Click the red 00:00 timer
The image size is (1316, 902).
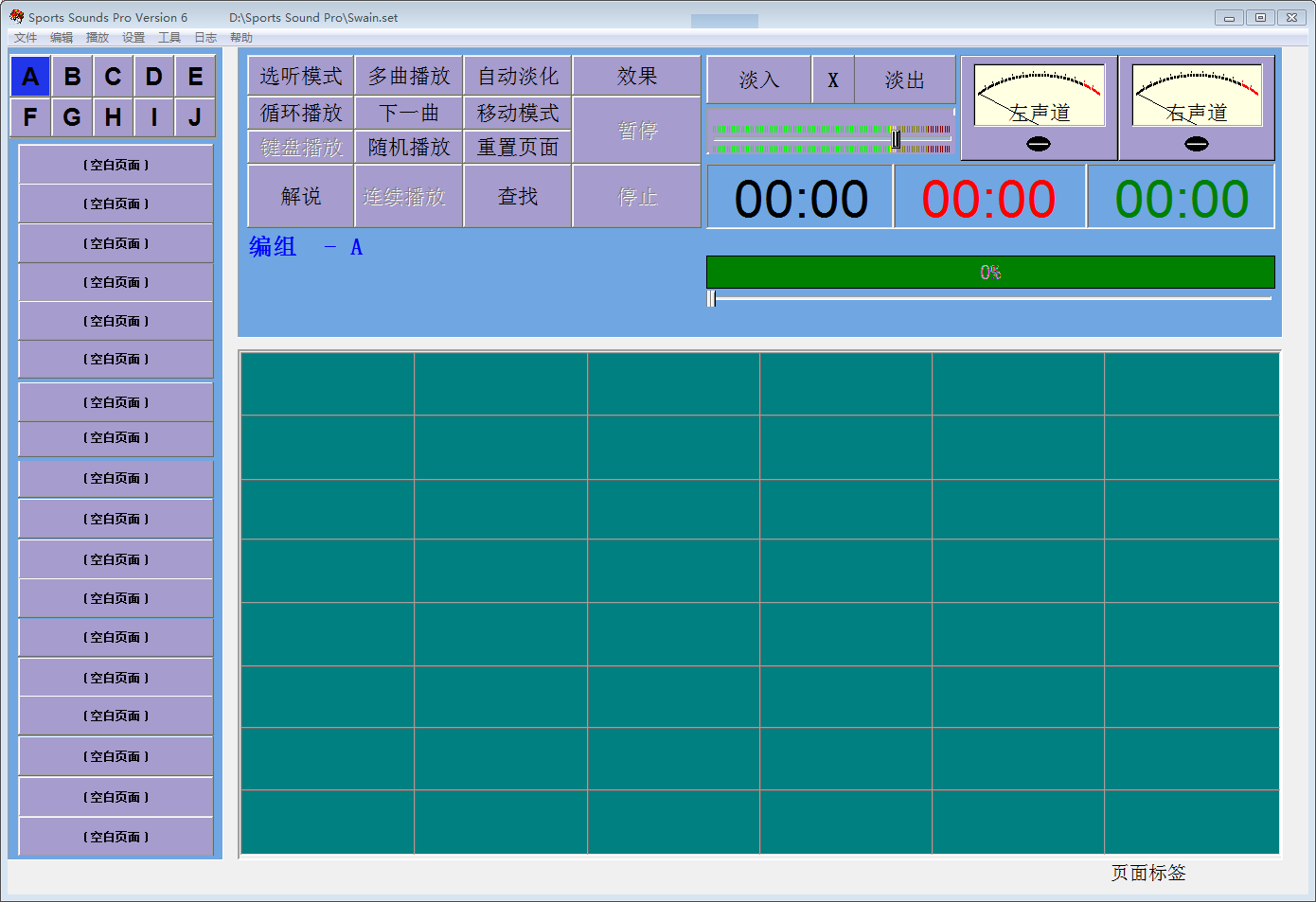coord(989,198)
